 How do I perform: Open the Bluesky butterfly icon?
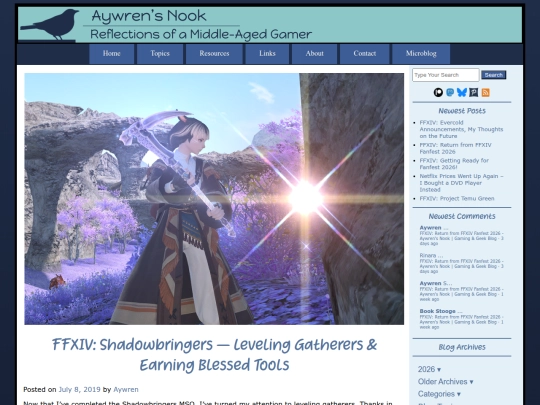pyautogui.click(x=462, y=92)
